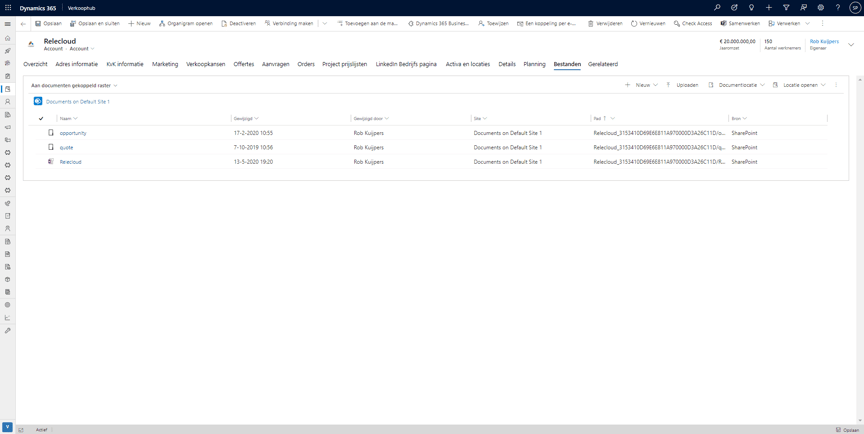The image size is (864, 434).
Task: Click Samenwerken Teams command
Action: 740,24
